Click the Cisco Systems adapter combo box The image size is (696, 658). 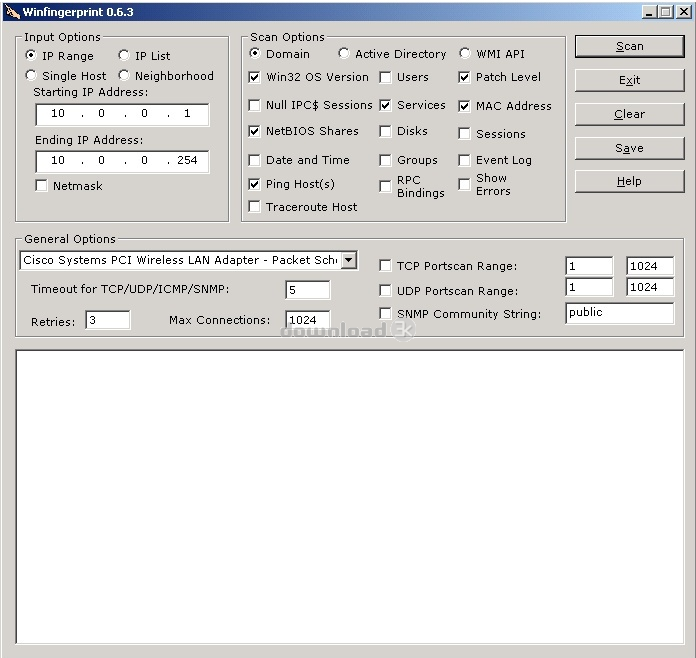click(189, 260)
